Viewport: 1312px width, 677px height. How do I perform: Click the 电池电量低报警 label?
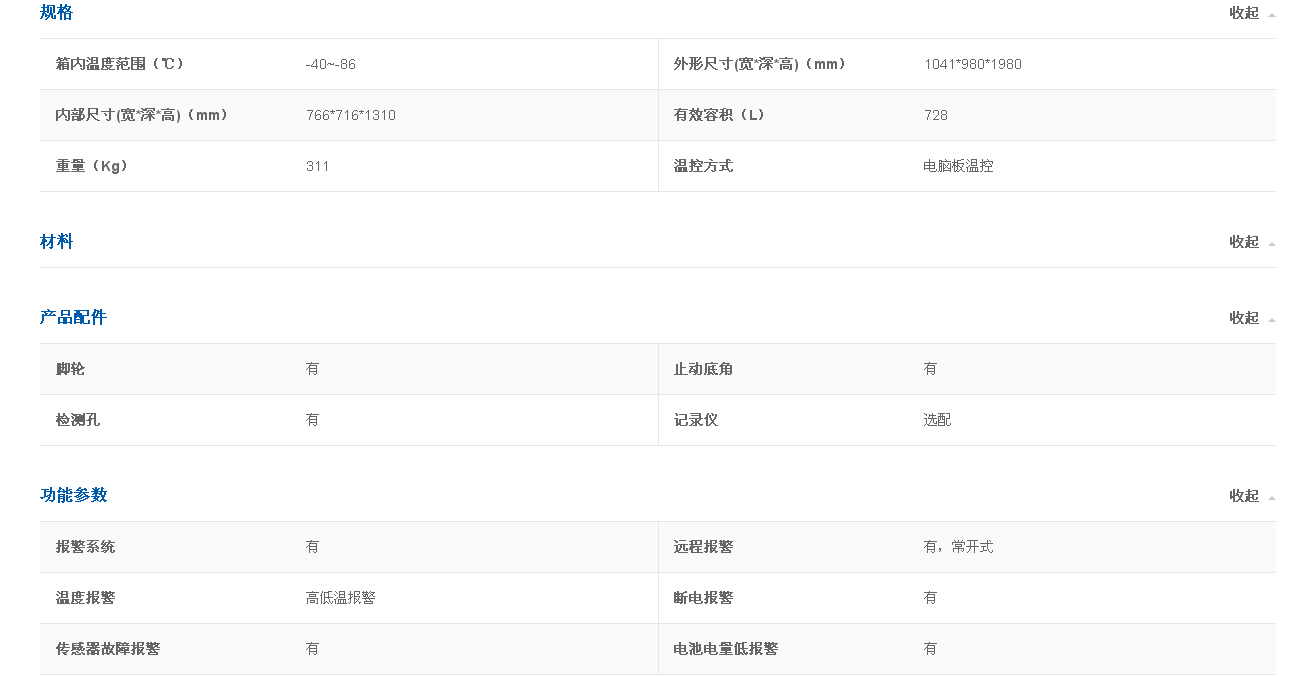click(x=726, y=649)
